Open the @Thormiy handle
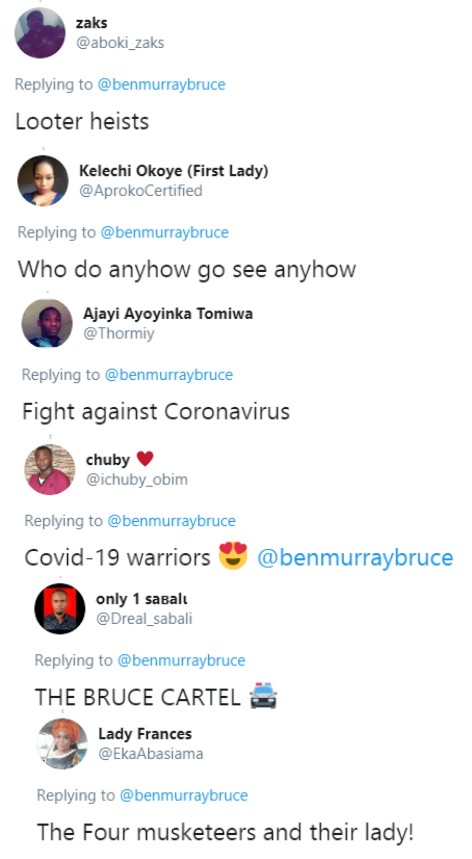 (119, 334)
